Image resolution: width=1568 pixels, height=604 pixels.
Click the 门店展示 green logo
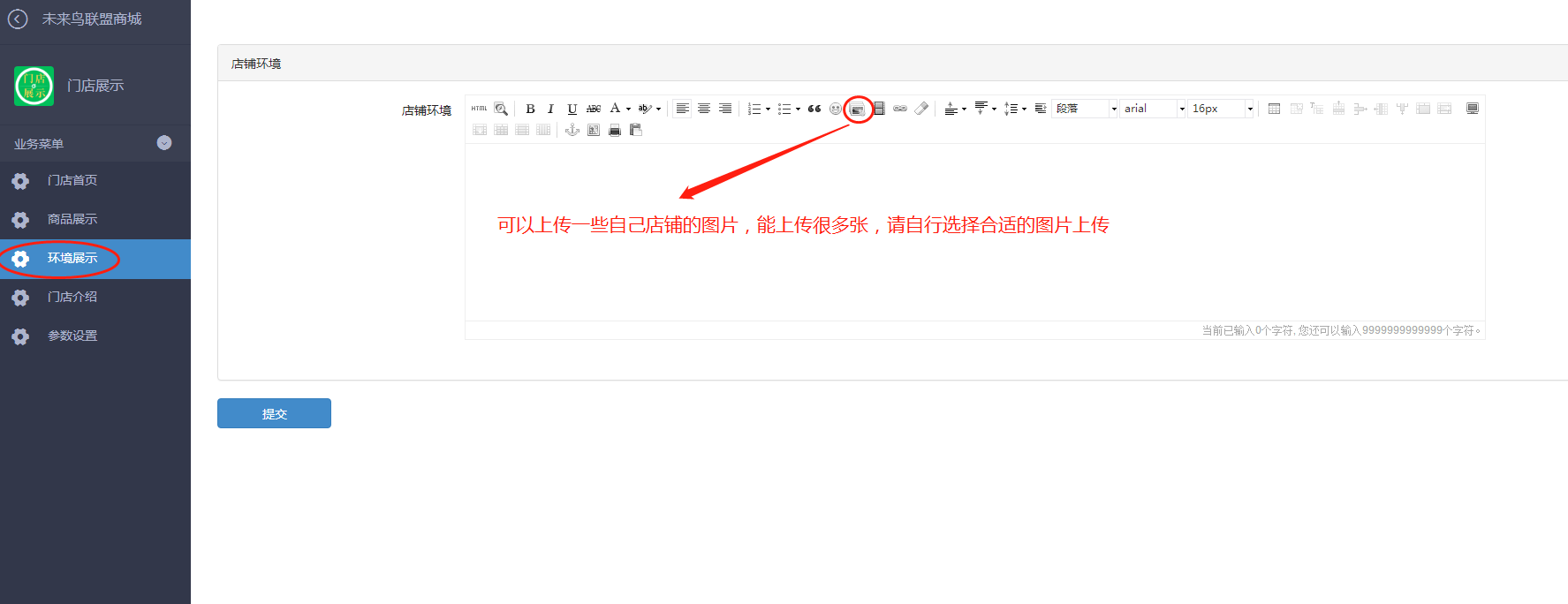point(34,86)
